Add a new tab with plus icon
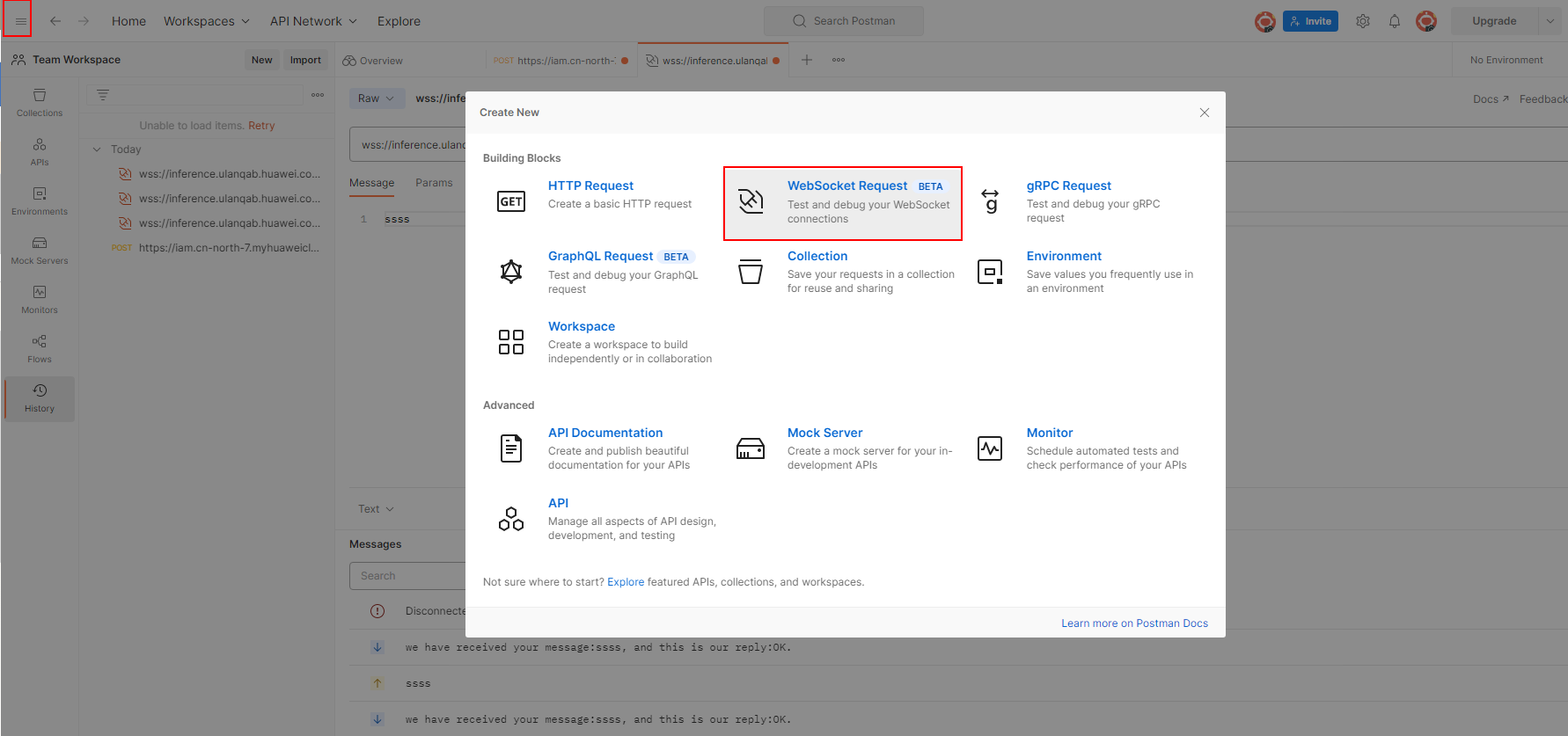This screenshot has height=736, width=1568. 807,60
